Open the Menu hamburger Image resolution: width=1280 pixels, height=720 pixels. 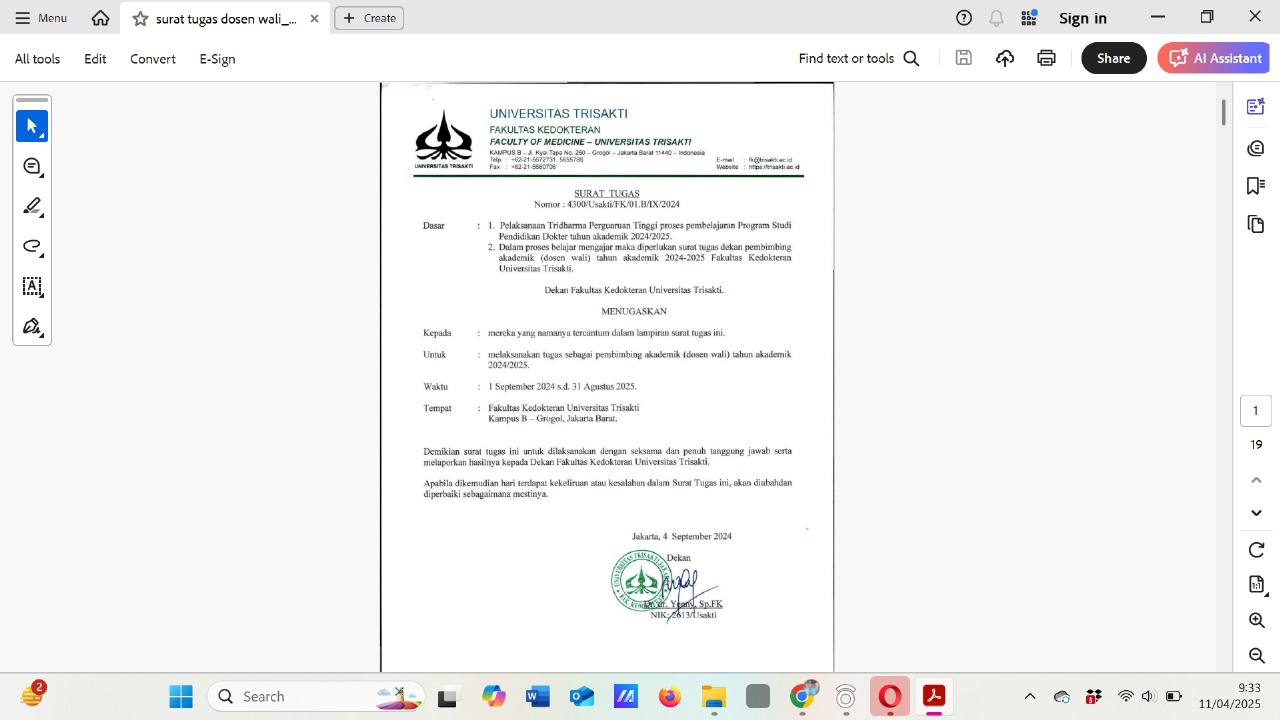[x=41, y=18]
